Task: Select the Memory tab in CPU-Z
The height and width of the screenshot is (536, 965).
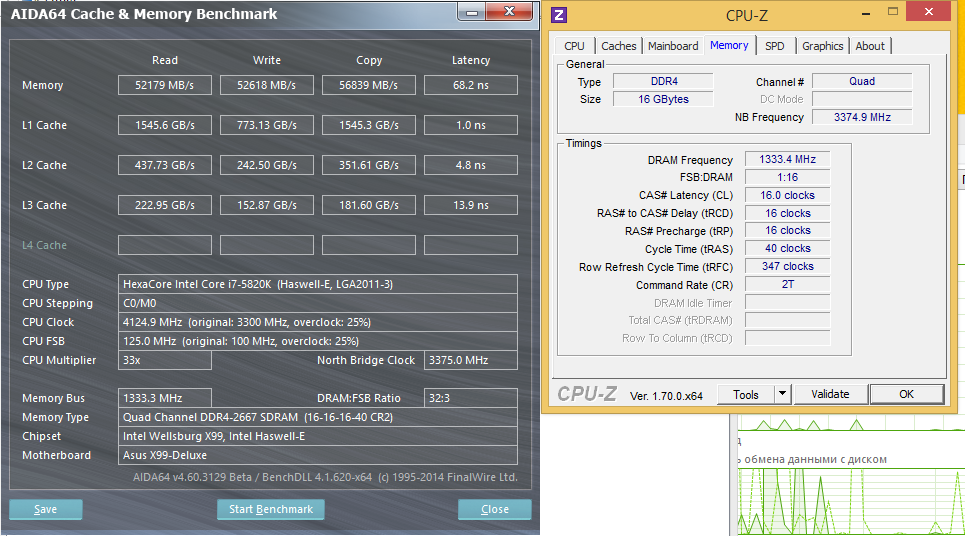Action: pos(729,46)
